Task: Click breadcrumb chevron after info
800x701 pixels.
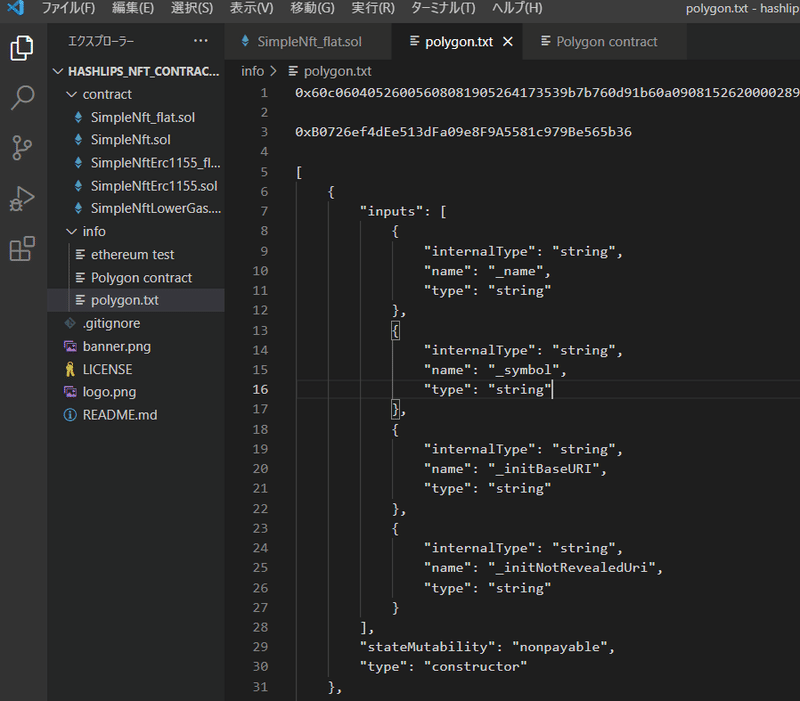Action: click(x=274, y=71)
